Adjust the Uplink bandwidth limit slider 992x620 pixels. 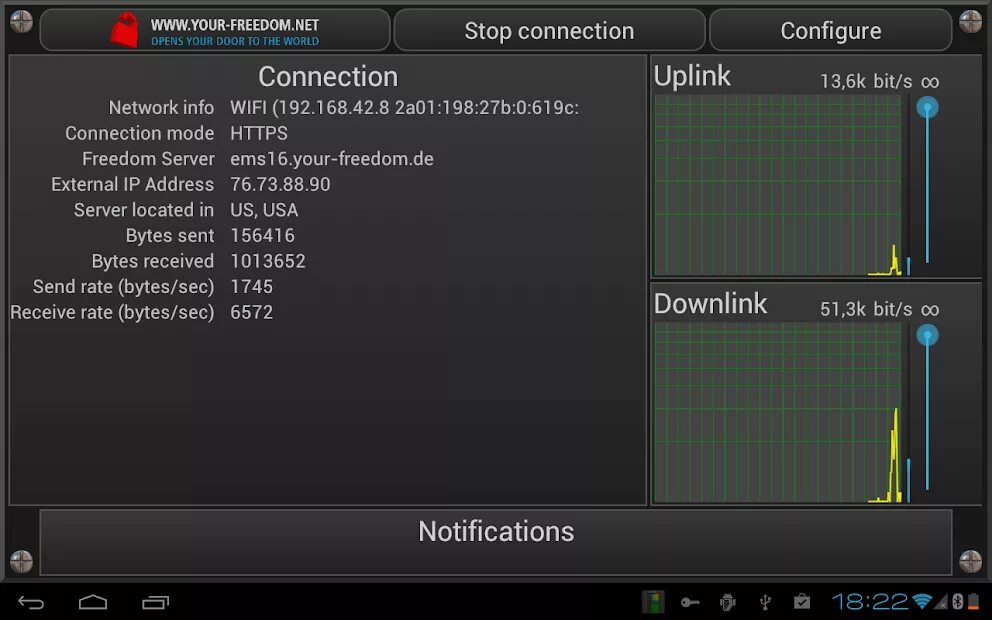point(927,179)
